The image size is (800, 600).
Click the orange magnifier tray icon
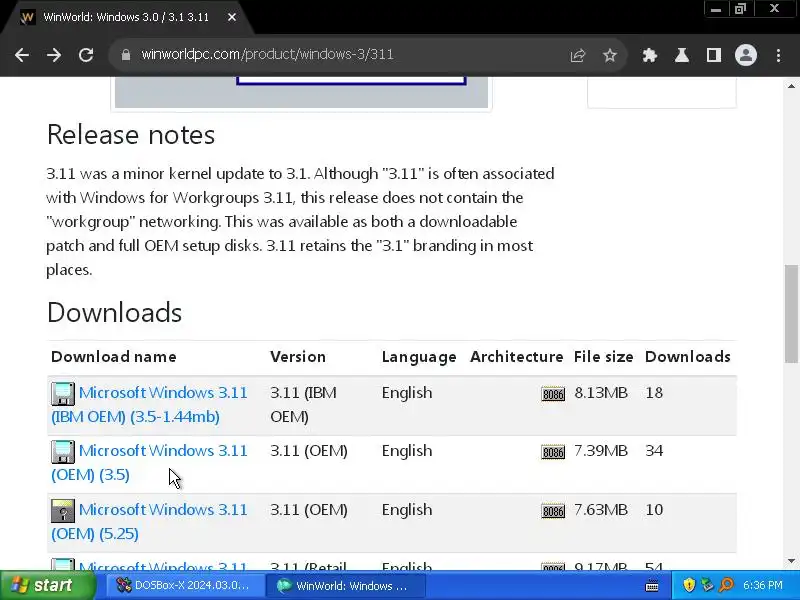(726, 585)
